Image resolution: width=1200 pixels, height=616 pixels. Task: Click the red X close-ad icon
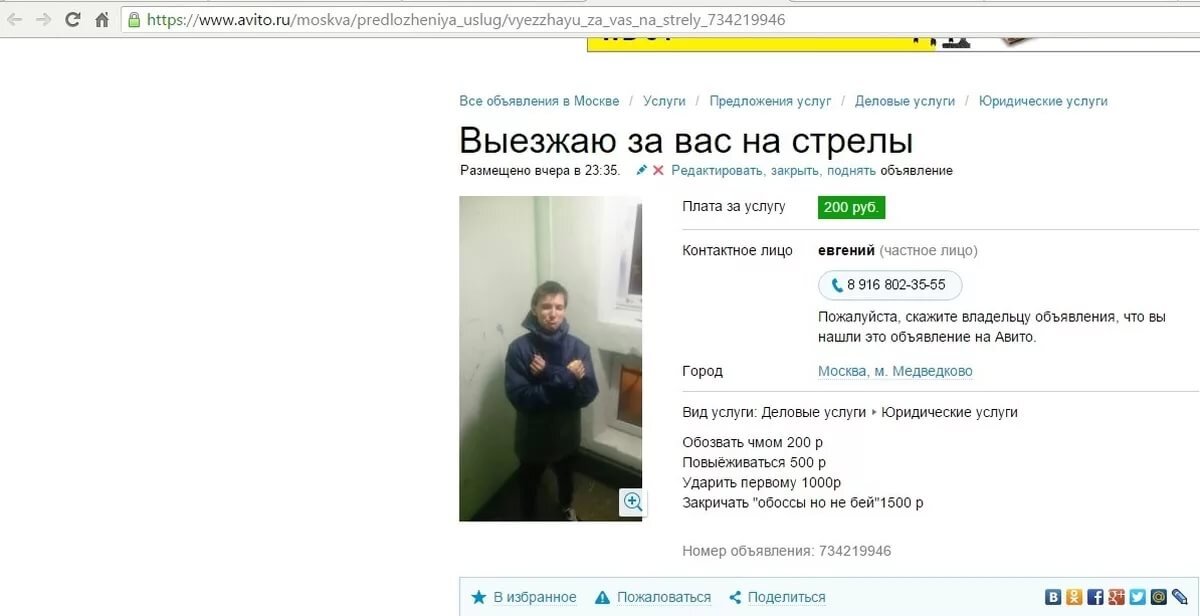[658, 170]
